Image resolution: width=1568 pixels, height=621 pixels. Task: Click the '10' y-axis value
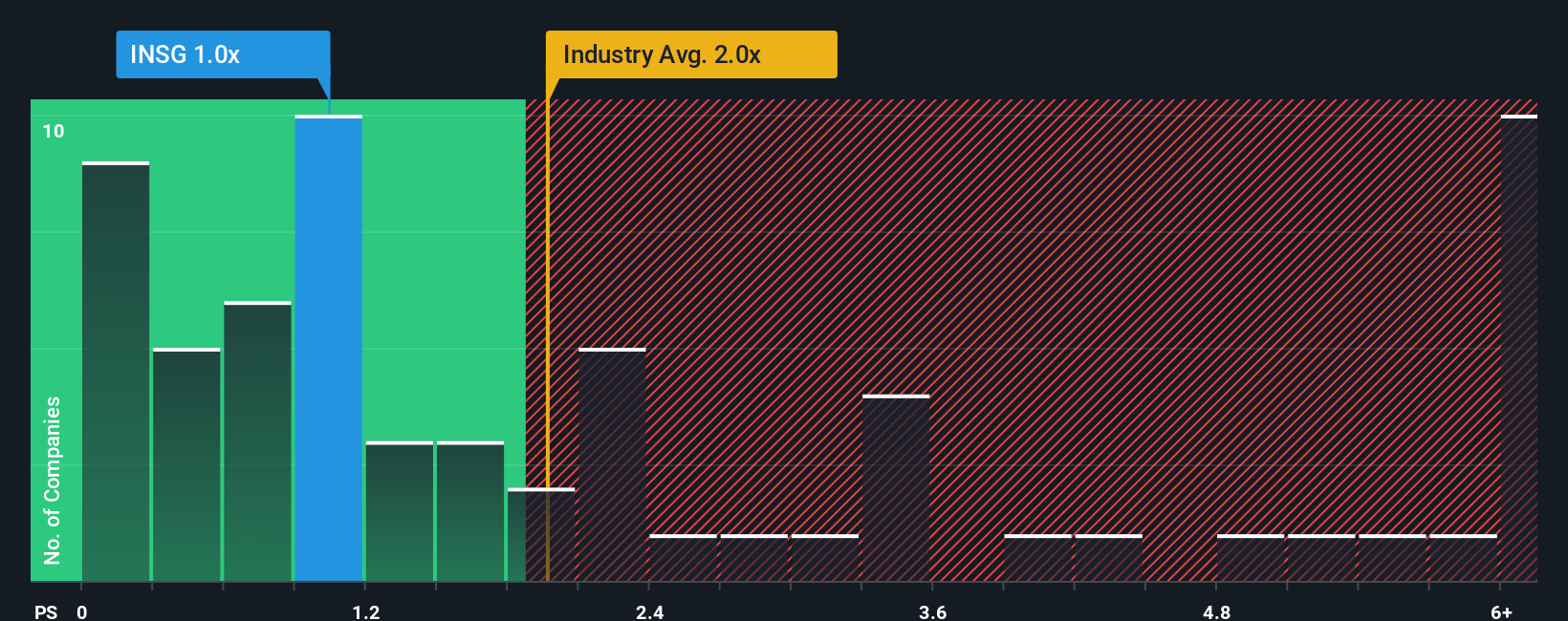click(54, 131)
